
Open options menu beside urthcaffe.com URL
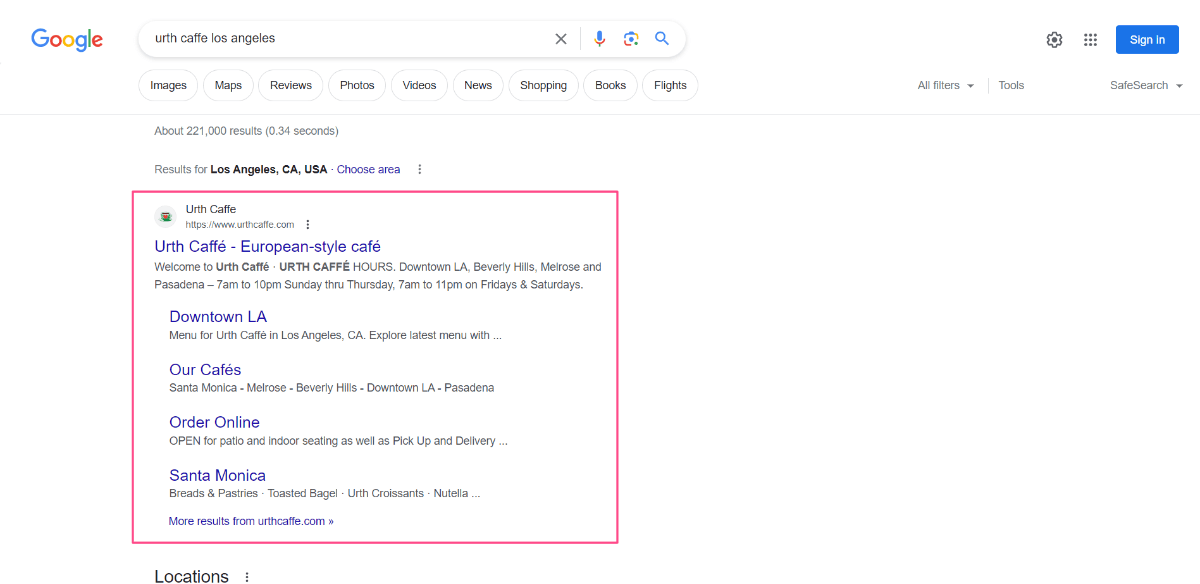(308, 225)
